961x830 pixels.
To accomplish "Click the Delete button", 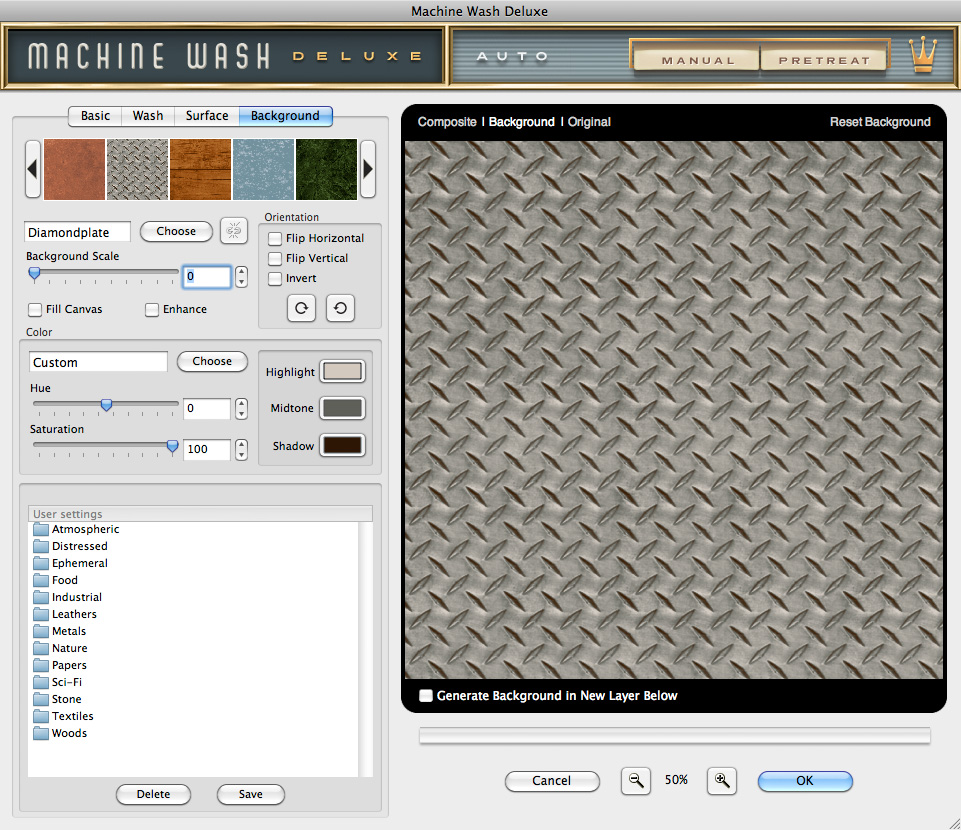I will (x=153, y=794).
